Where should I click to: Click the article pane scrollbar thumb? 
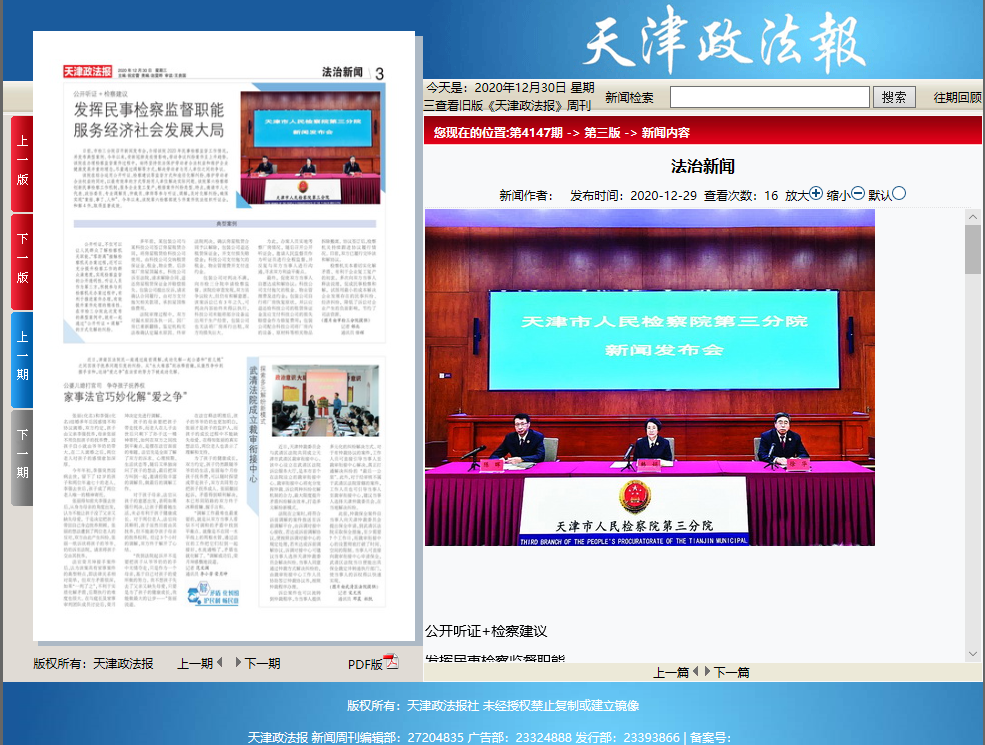click(973, 249)
